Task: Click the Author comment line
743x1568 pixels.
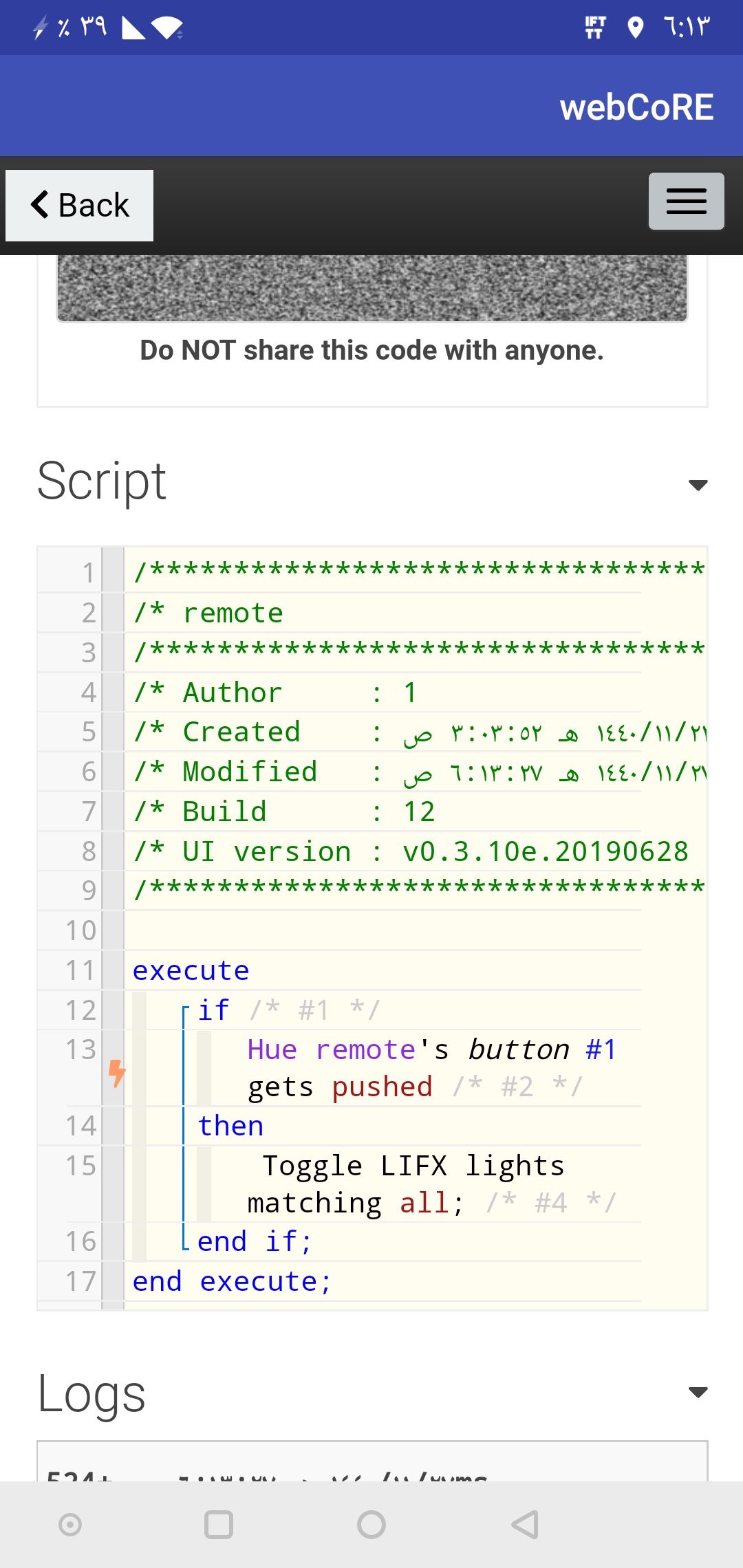Action: click(275, 692)
